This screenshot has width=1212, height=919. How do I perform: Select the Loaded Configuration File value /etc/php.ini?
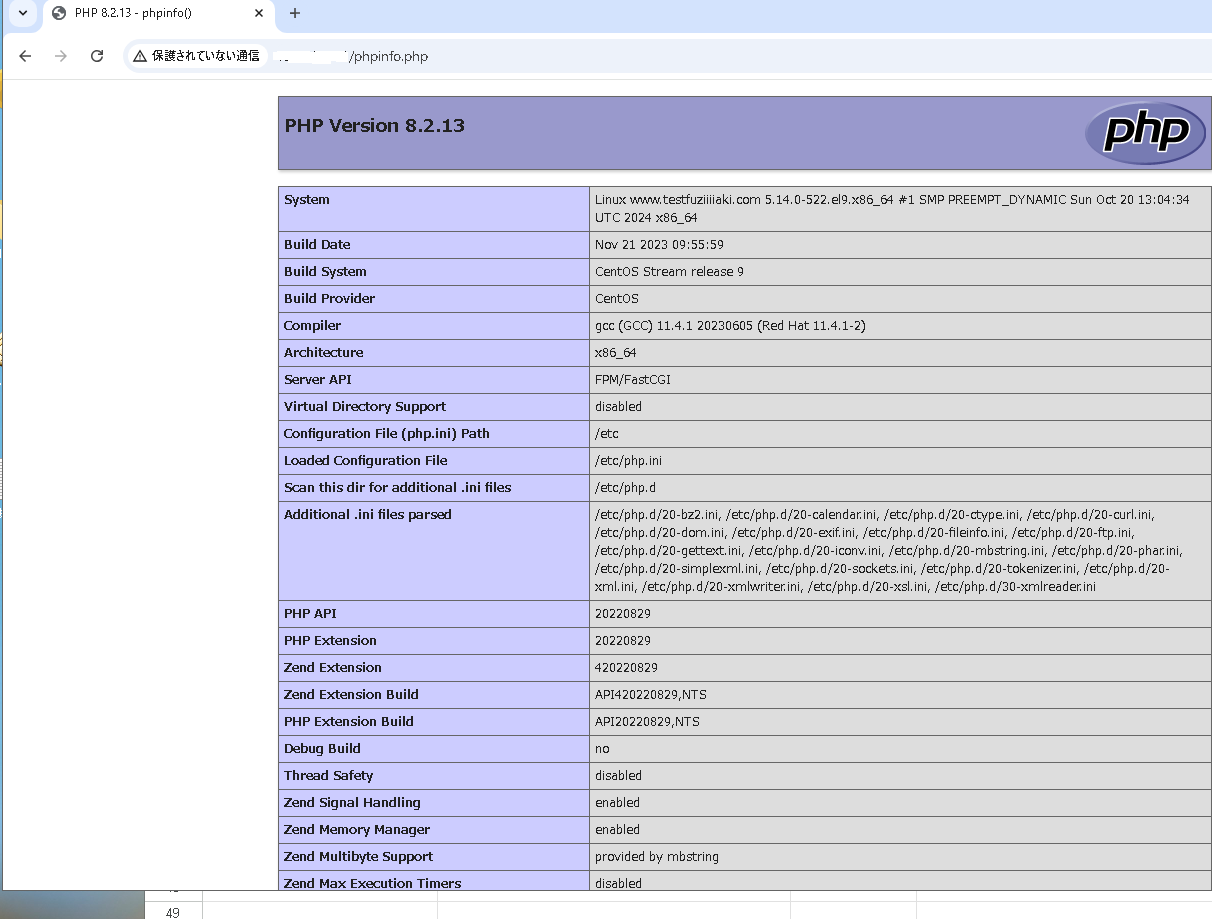click(625, 460)
